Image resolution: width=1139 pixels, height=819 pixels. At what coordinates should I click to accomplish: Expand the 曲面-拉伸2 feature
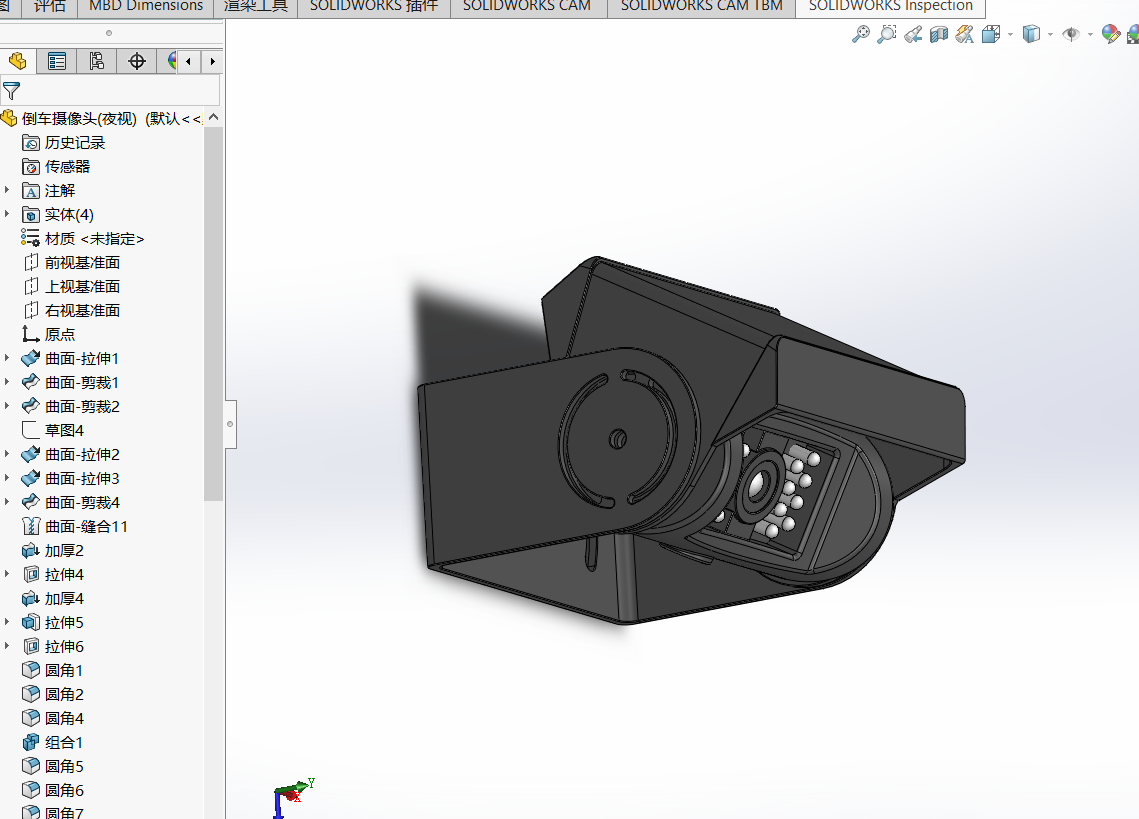(7, 454)
